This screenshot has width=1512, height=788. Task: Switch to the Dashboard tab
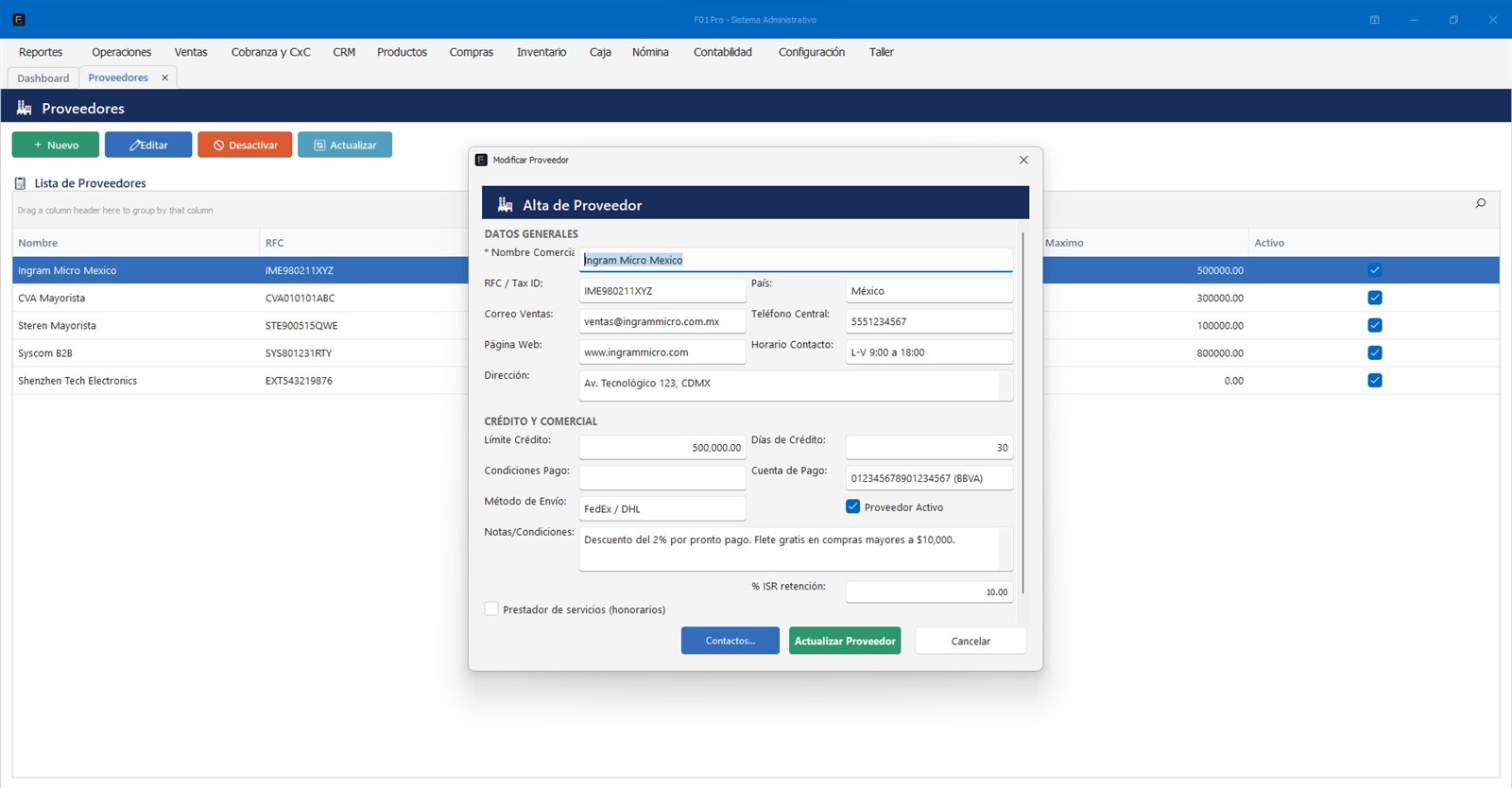tap(43, 77)
